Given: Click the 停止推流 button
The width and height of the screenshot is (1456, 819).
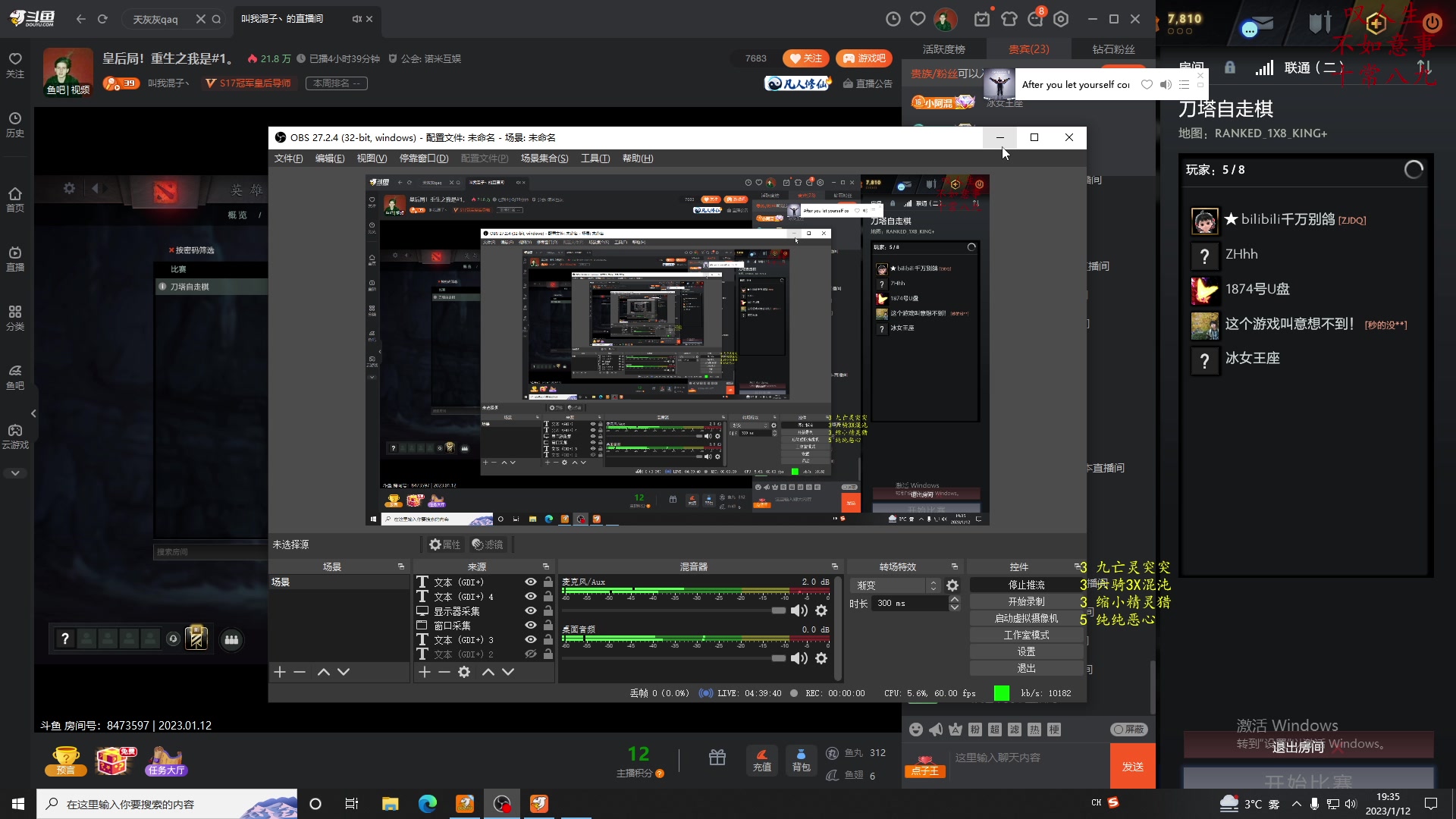Looking at the screenshot, I should pyautogui.click(x=1026, y=585).
